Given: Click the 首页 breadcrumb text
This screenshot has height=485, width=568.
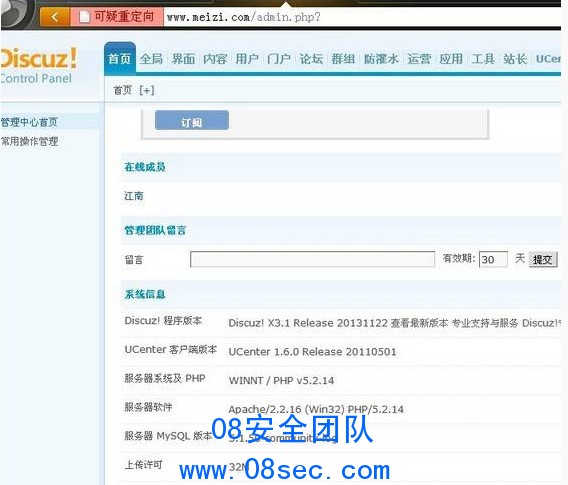Looking at the screenshot, I should click(x=122, y=90).
